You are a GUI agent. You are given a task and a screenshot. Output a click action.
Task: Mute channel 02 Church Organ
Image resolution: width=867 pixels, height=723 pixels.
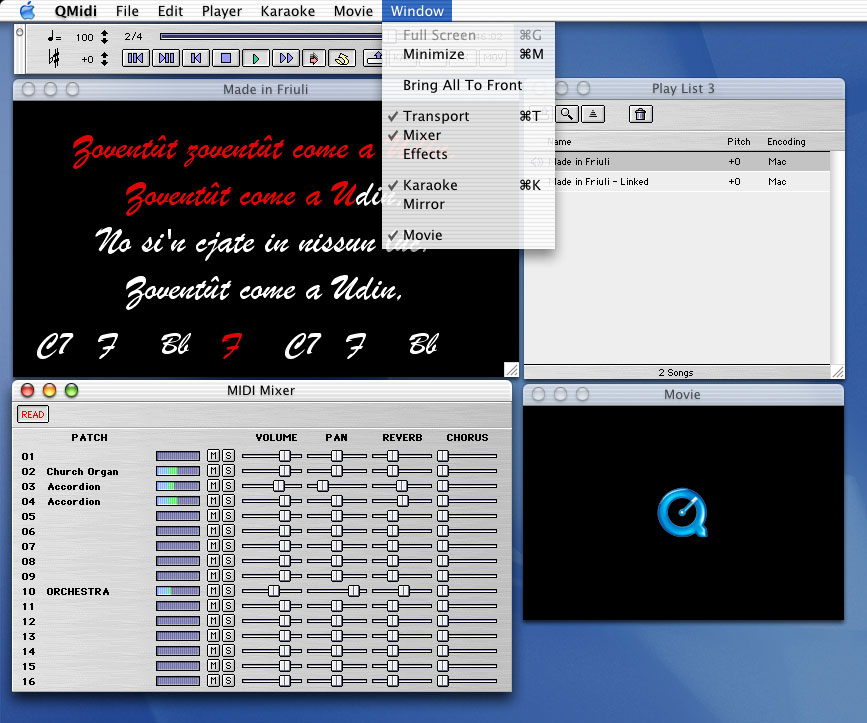(213, 471)
